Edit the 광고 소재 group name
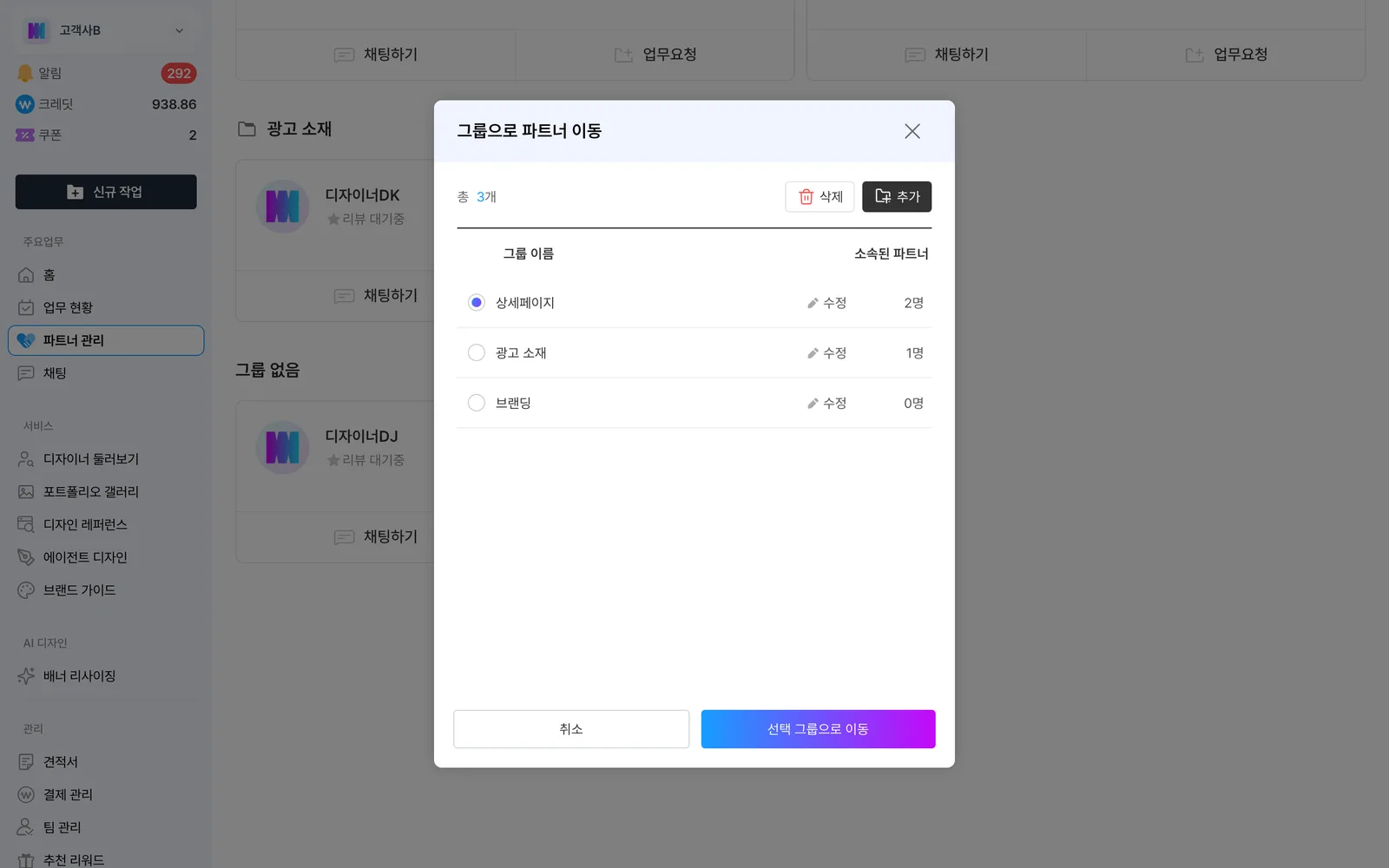Image resolution: width=1389 pixels, height=868 pixels. [x=826, y=353]
